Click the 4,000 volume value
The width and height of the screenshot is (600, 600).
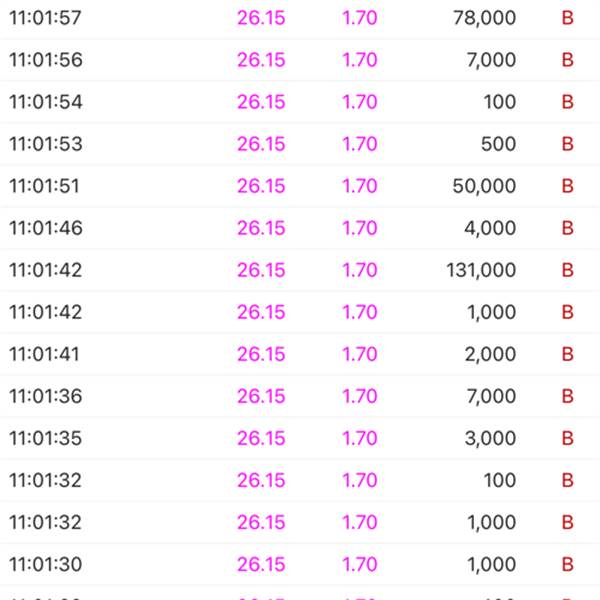[490, 228]
